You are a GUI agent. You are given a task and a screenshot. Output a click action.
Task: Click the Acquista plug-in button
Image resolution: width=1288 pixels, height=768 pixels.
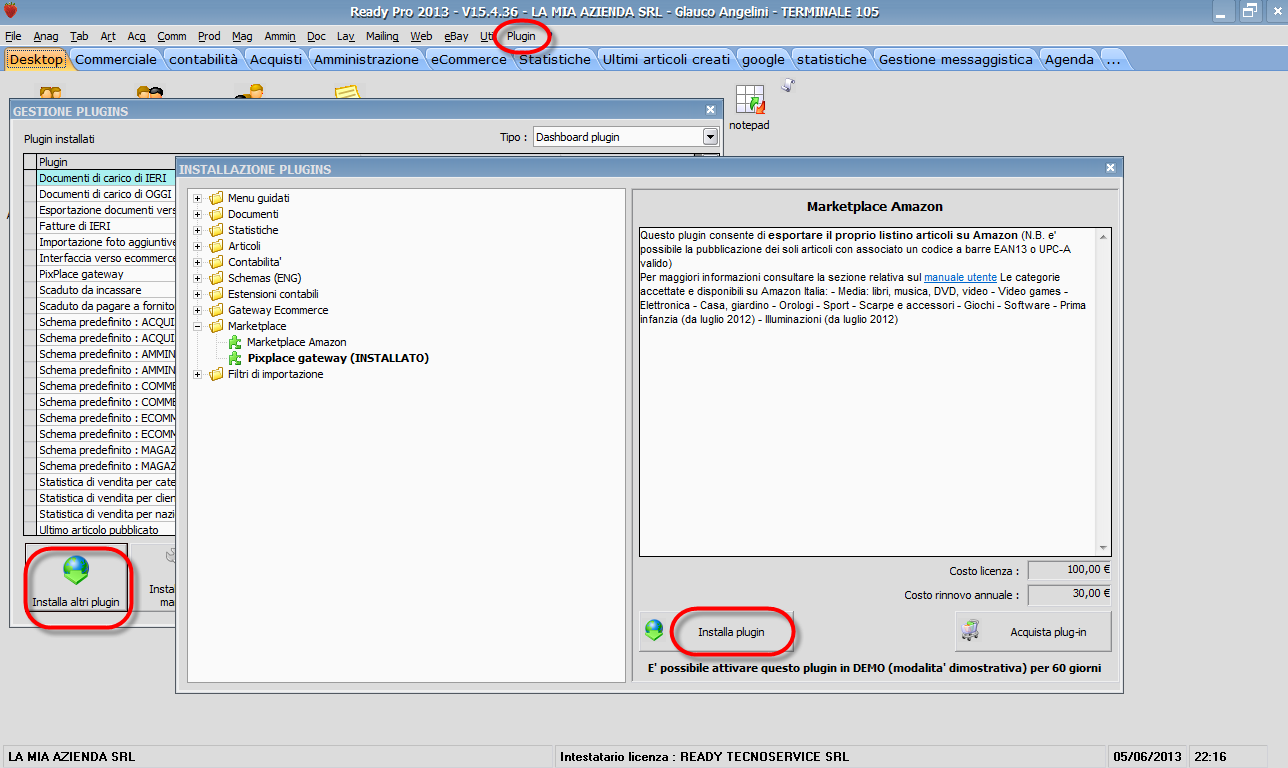click(1033, 632)
